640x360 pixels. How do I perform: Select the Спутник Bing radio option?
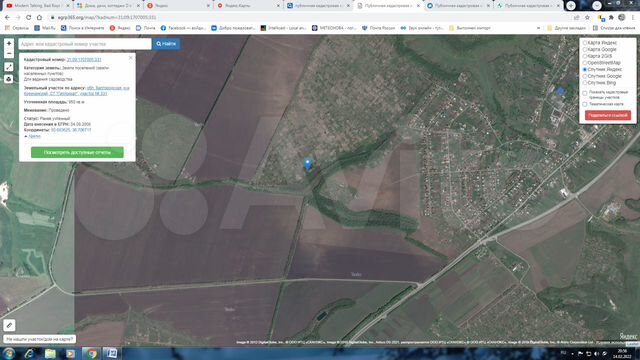point(585,83)
